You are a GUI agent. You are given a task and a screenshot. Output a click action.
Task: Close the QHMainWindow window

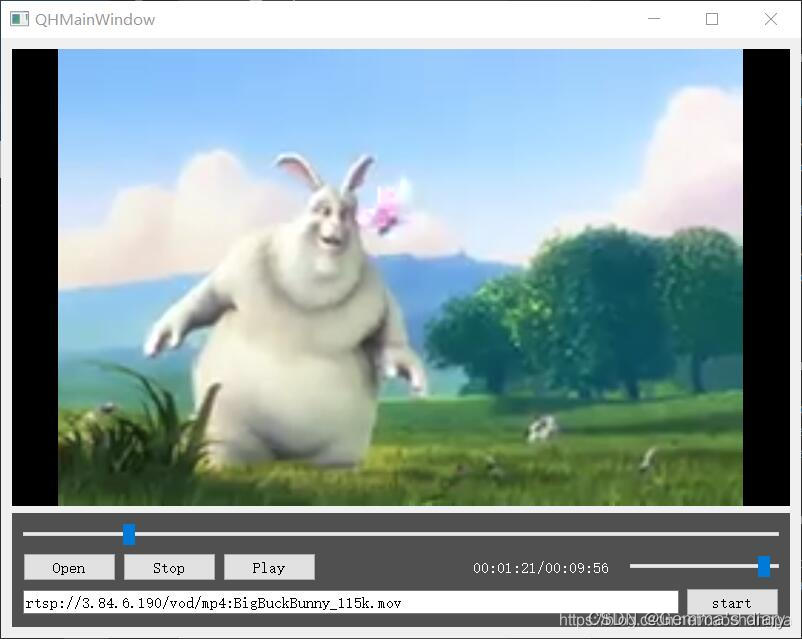771,19
